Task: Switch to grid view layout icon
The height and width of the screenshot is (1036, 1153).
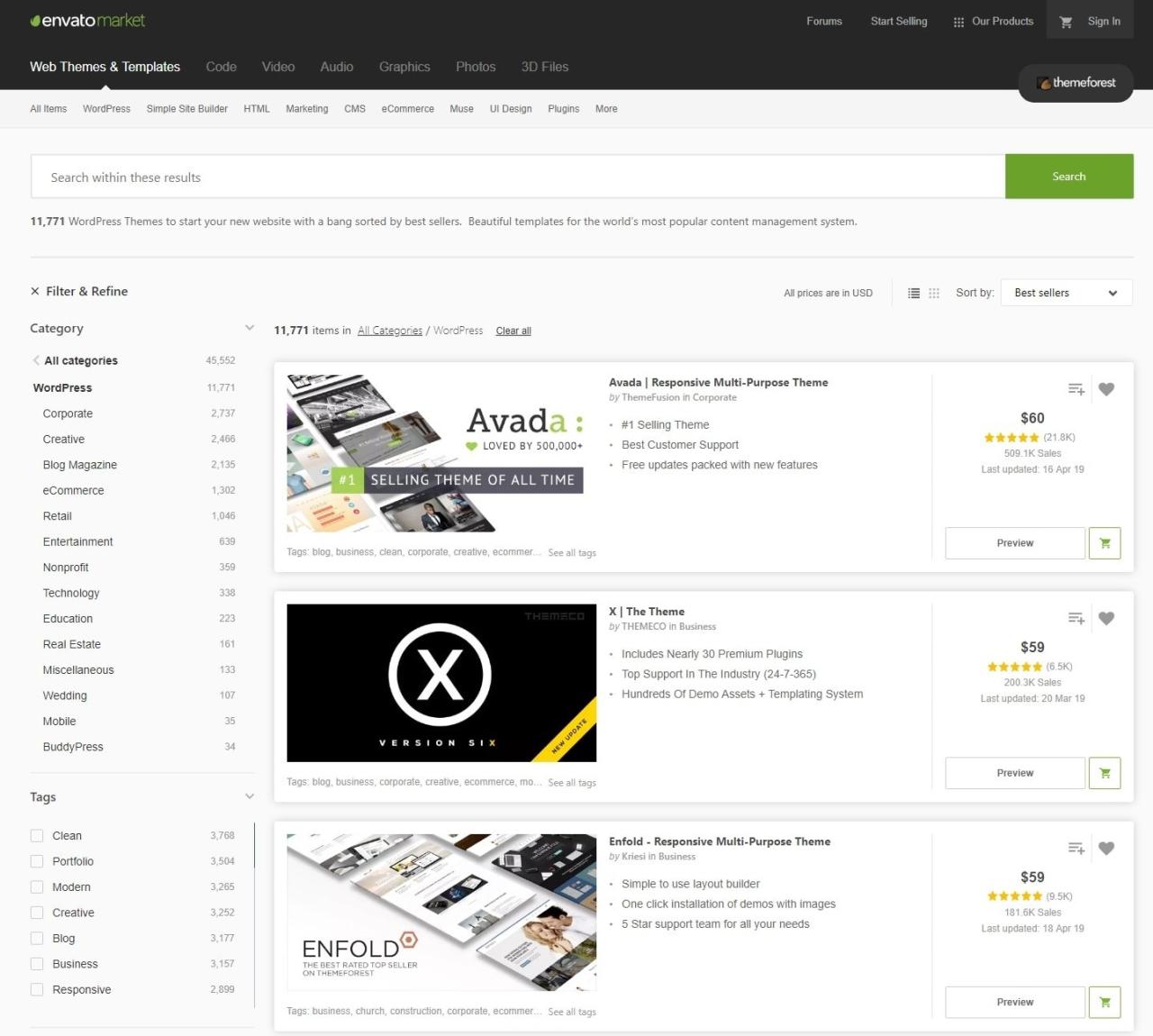Action: click(934, 293)
